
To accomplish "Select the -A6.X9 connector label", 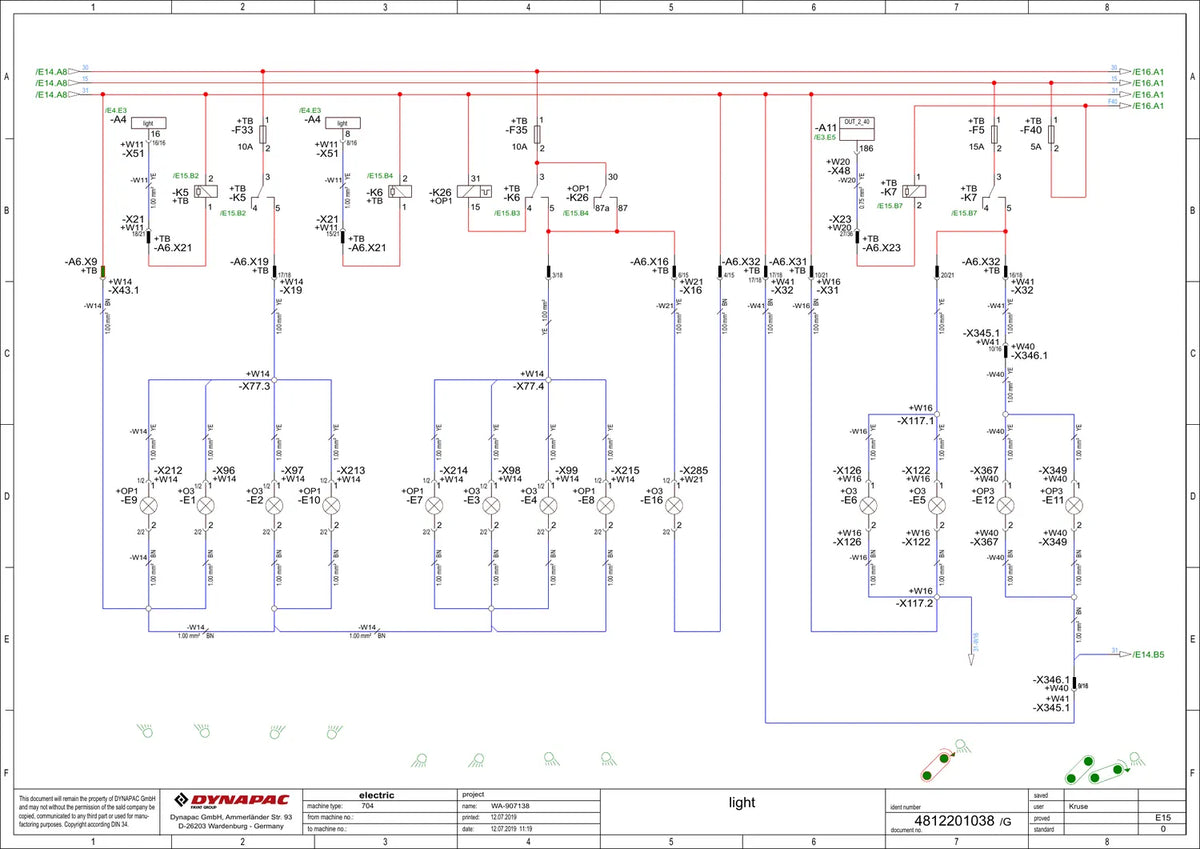I will tap(81, 261).
